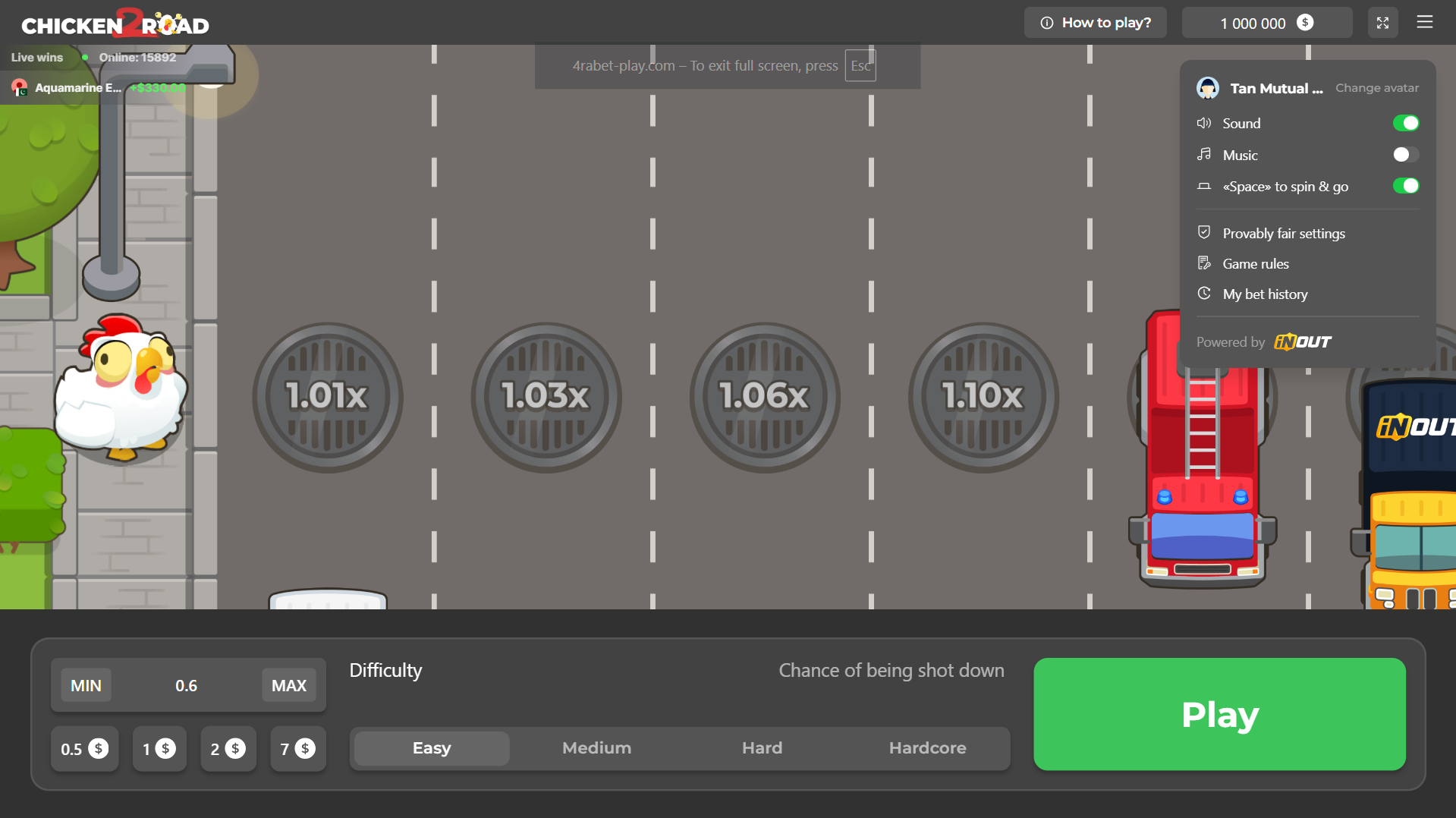Disable the Sound toggle

tap(1405, 123)
